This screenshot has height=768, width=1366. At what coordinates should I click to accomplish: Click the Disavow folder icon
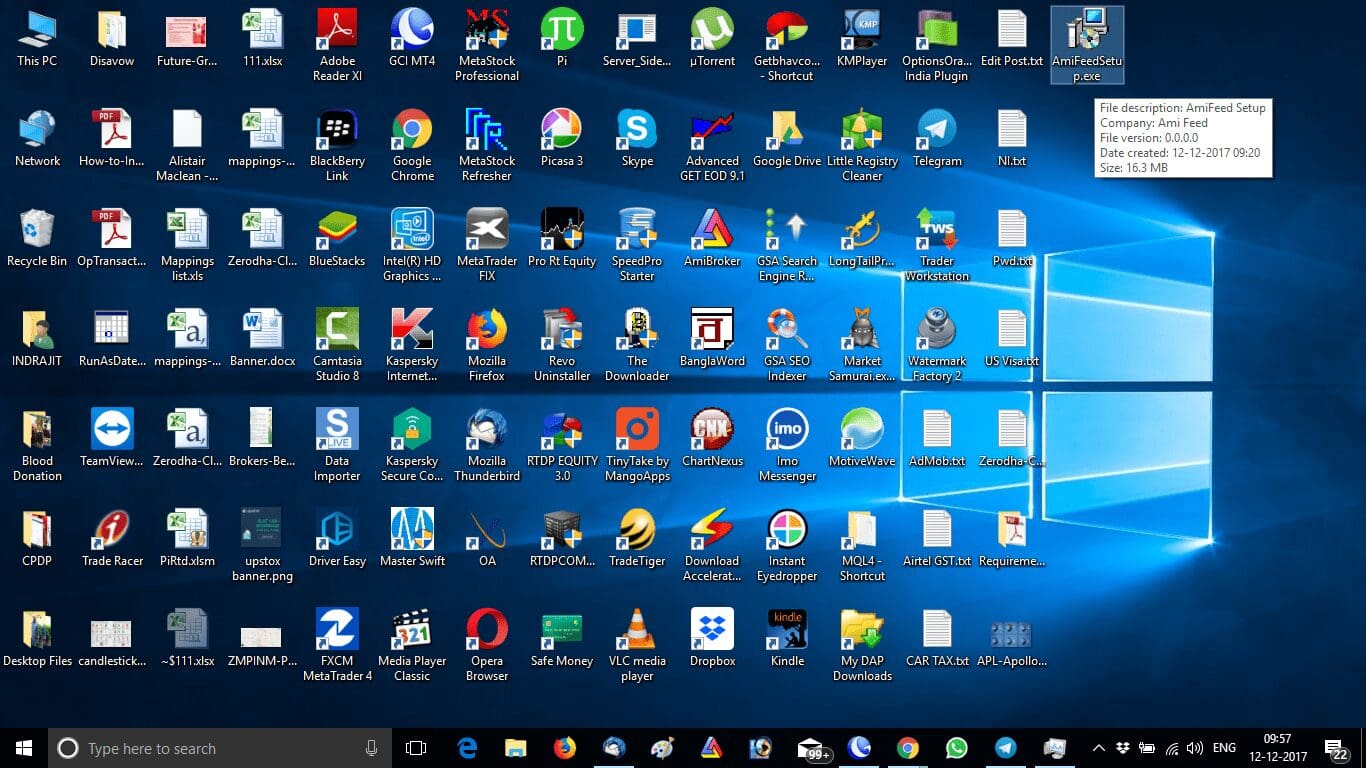(x=112, y=38)
